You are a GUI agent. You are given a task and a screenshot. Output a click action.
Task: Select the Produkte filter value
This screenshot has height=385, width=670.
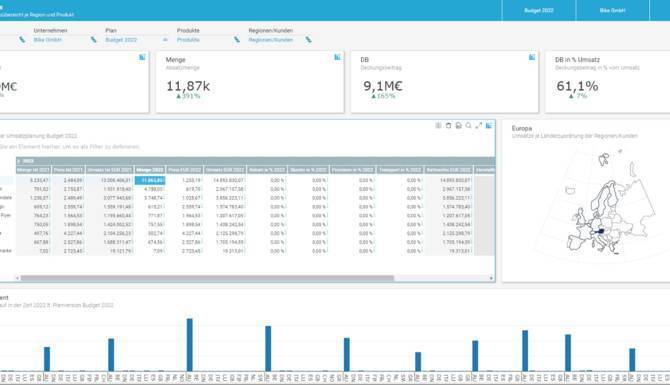188,40
